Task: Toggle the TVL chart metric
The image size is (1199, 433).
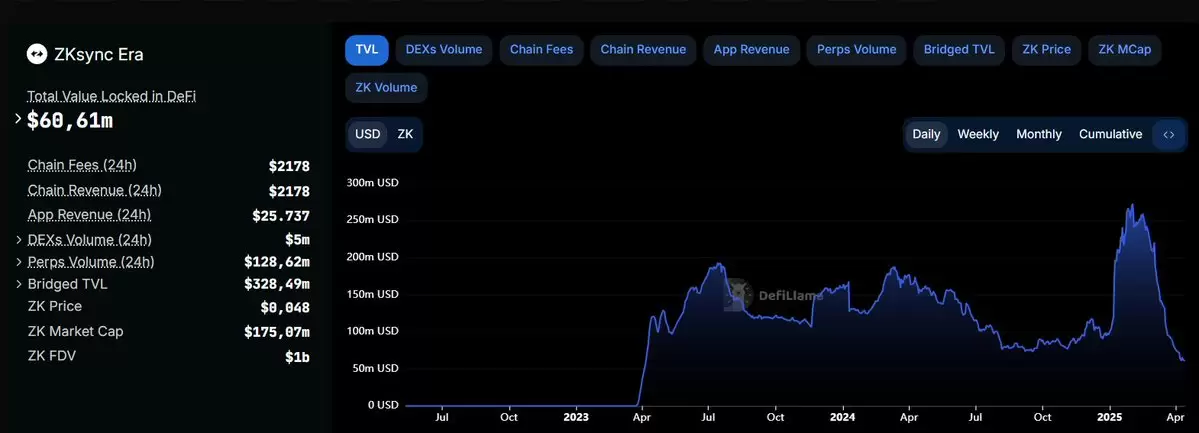Action: (x=367, y=50)
